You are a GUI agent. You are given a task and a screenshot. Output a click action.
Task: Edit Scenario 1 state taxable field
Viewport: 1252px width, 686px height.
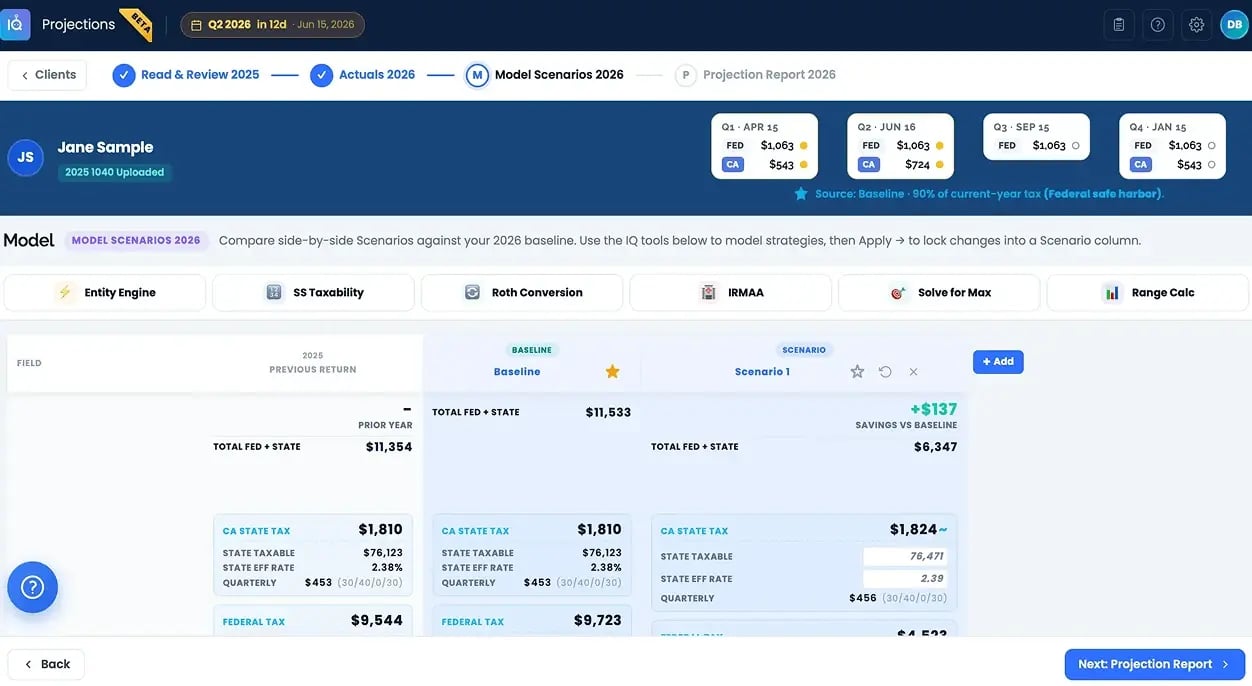tap(905, 556)
